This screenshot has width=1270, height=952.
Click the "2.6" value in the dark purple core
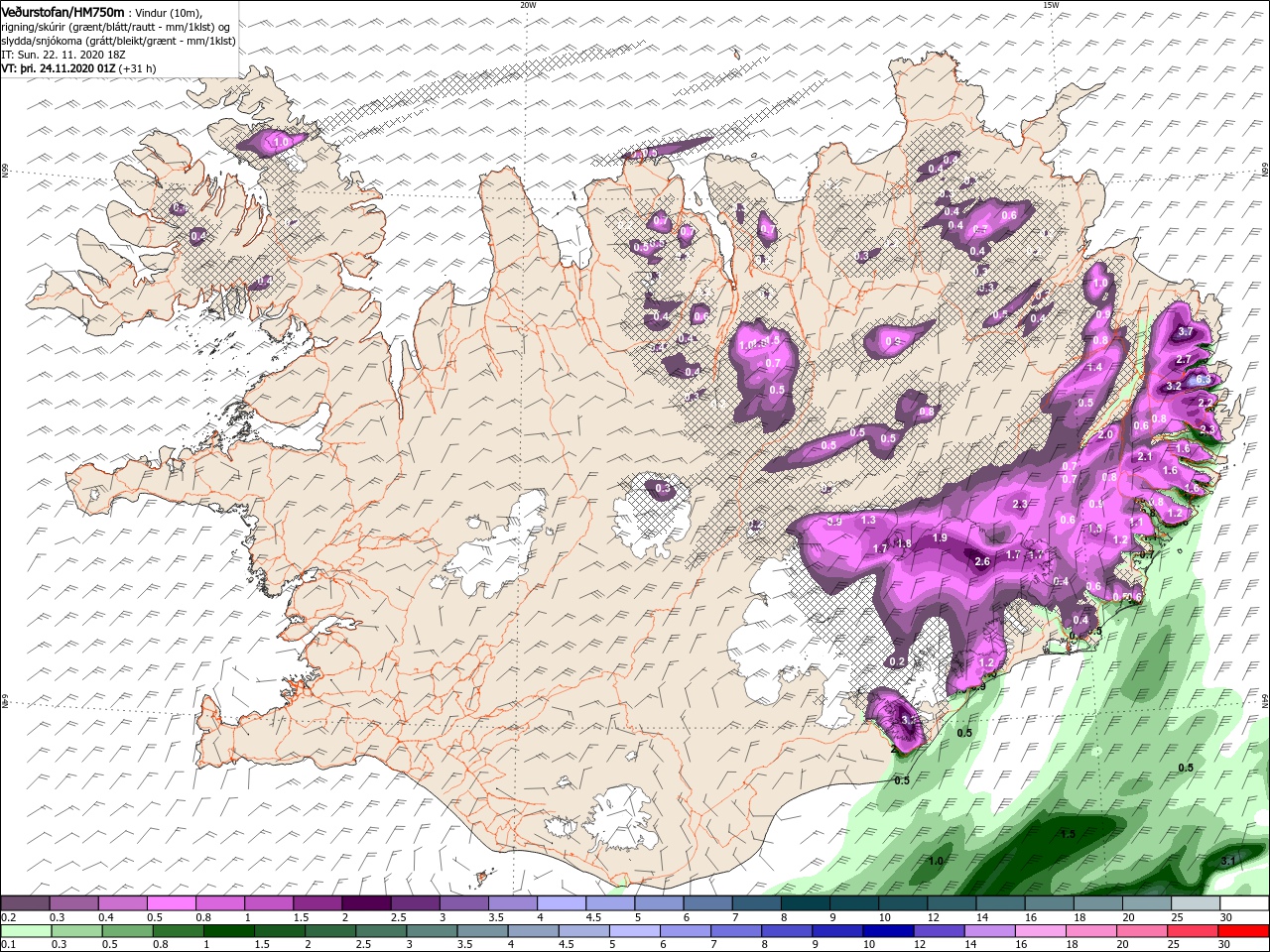[x=982, y=562]
